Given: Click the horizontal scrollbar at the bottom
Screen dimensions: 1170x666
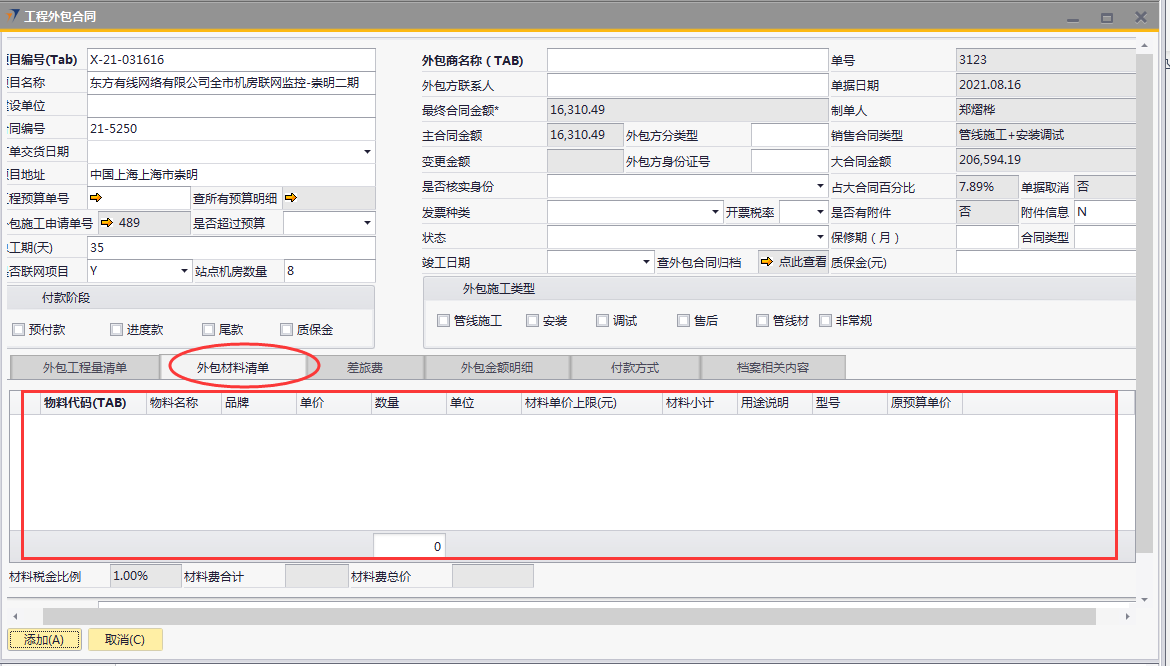Looking at the screenshot, I should pos(580,616).
